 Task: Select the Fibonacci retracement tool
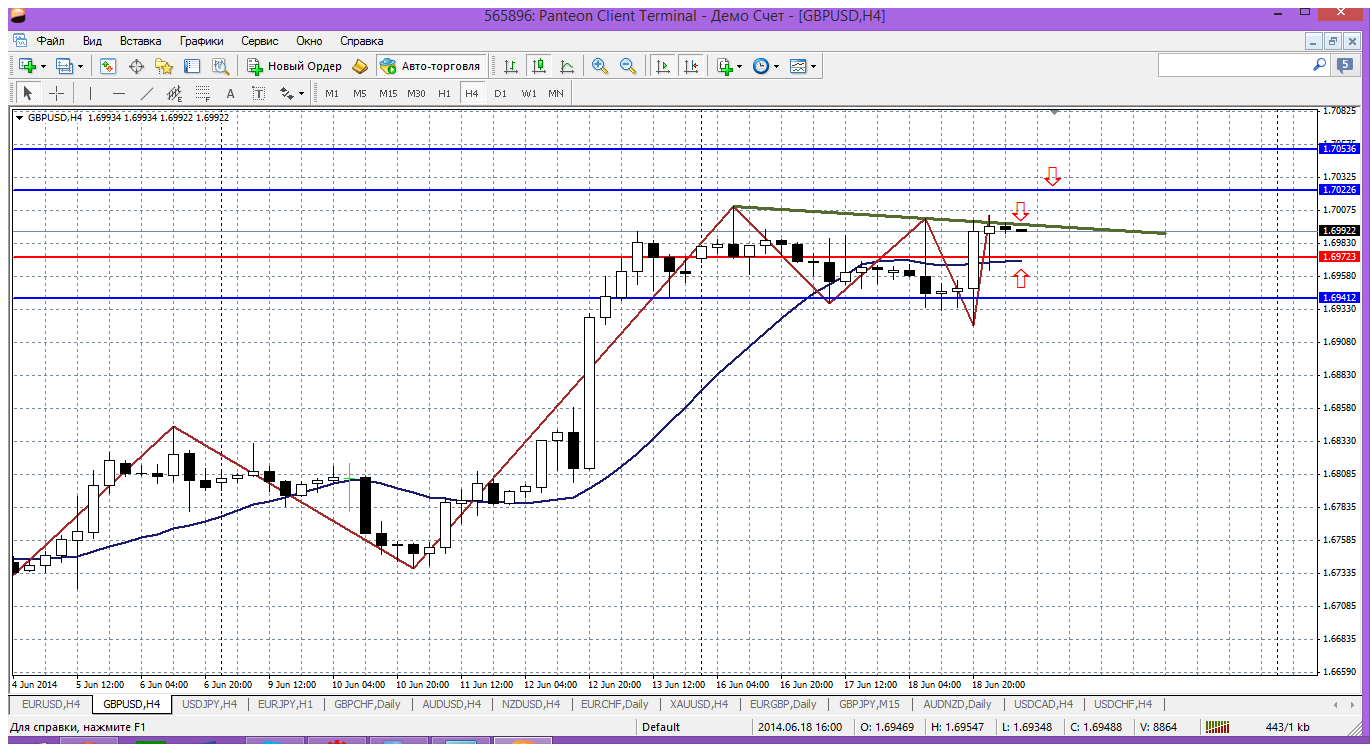tap(203, 93)
